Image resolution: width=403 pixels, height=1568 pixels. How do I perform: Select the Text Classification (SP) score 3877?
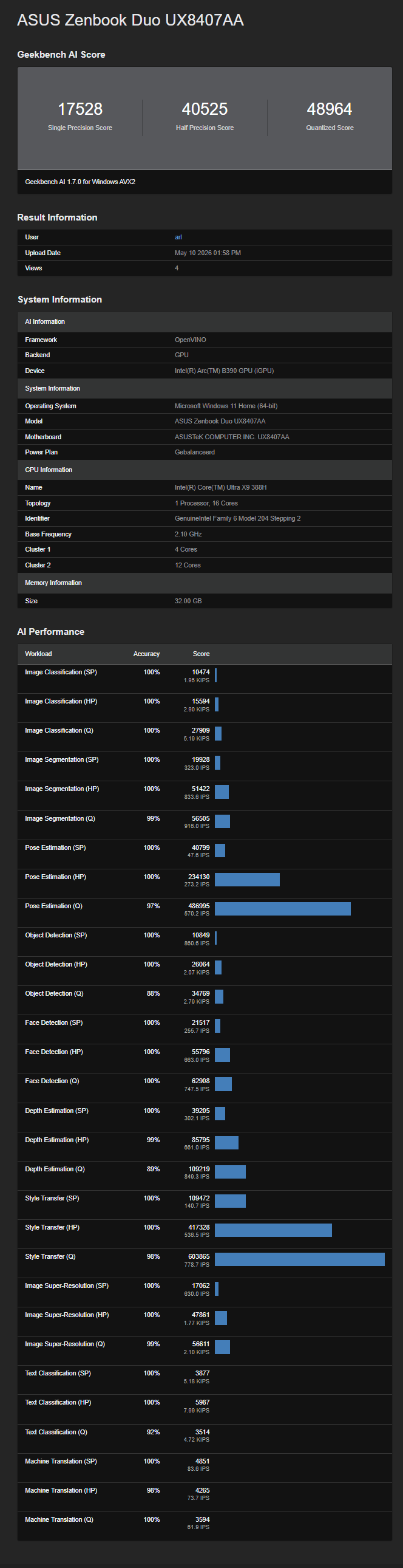tap(203, 1374)
